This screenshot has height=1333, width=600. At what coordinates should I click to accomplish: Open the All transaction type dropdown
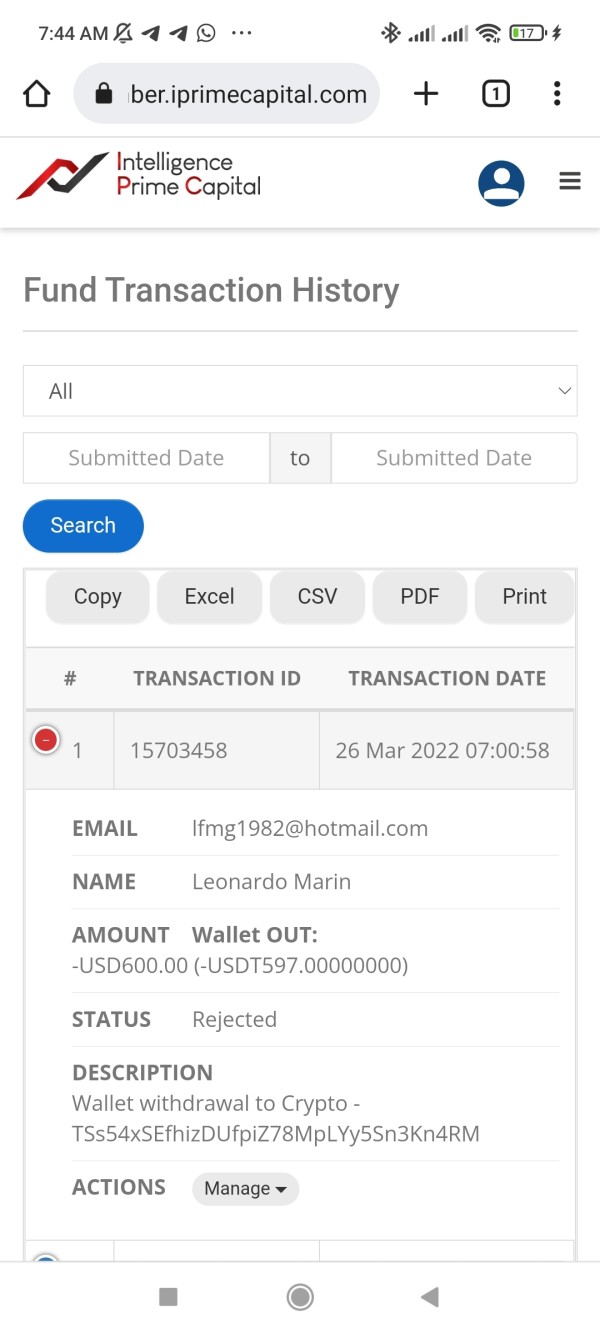click(300, 391)
